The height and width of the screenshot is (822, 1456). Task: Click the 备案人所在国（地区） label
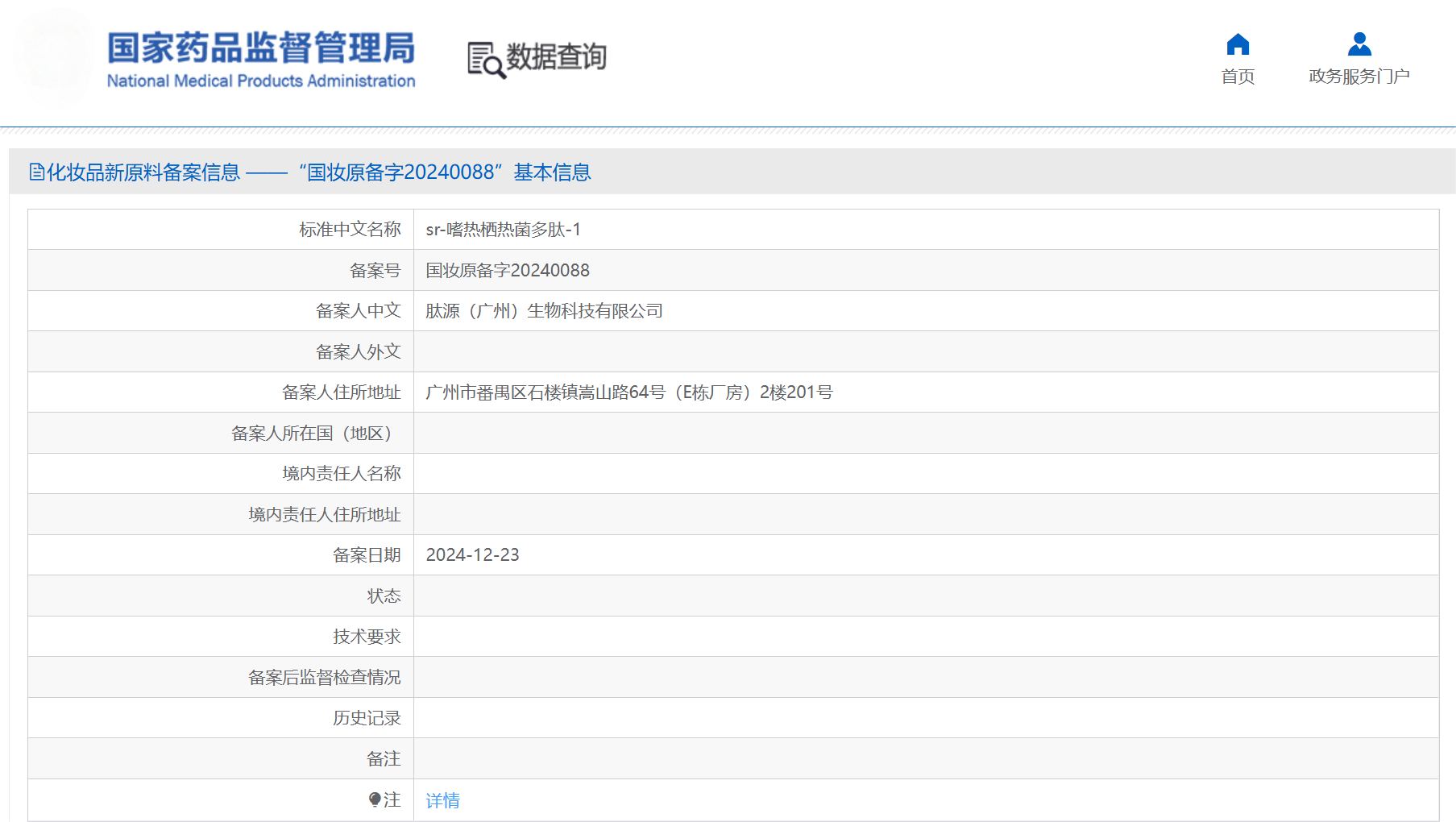(x=316, y=434)
